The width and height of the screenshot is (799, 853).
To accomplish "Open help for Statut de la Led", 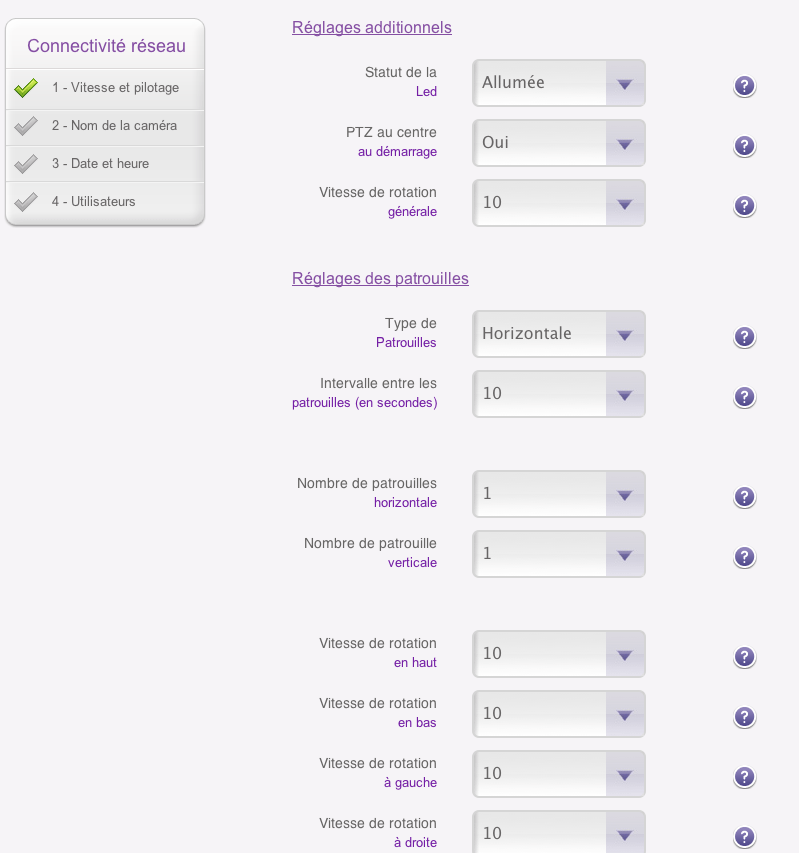I will [x=744, y=86].
